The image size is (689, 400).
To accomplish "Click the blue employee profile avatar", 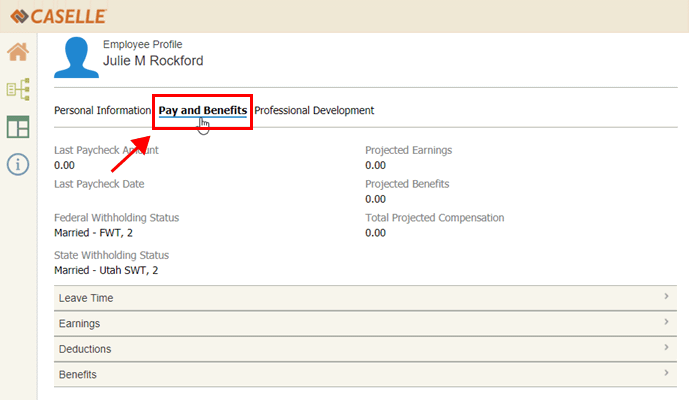I will click(76, 57).
